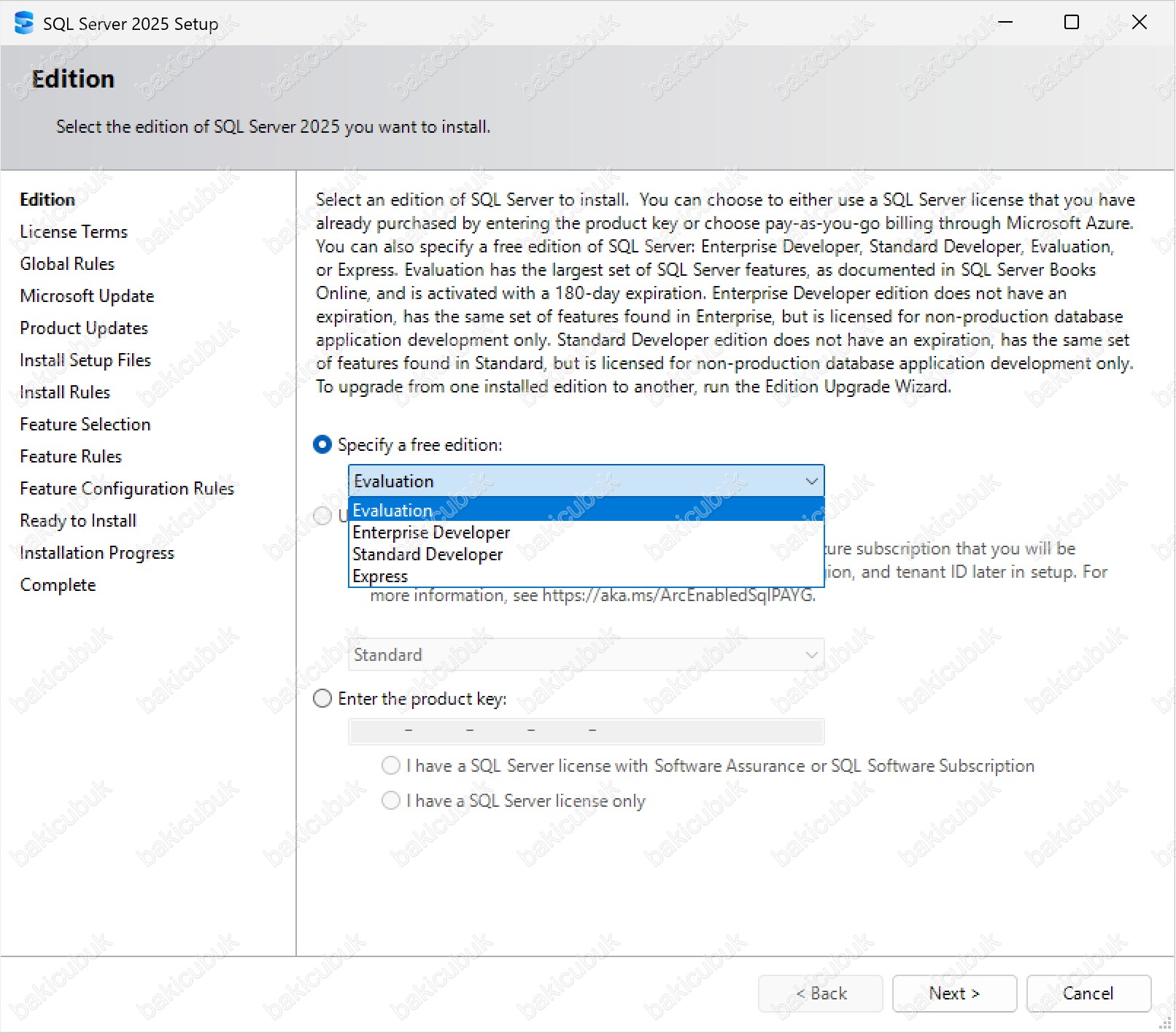Minimize the SQL Server Setup window
The width and height of the screenshot is (1176, 1033).
point(1005,23)
